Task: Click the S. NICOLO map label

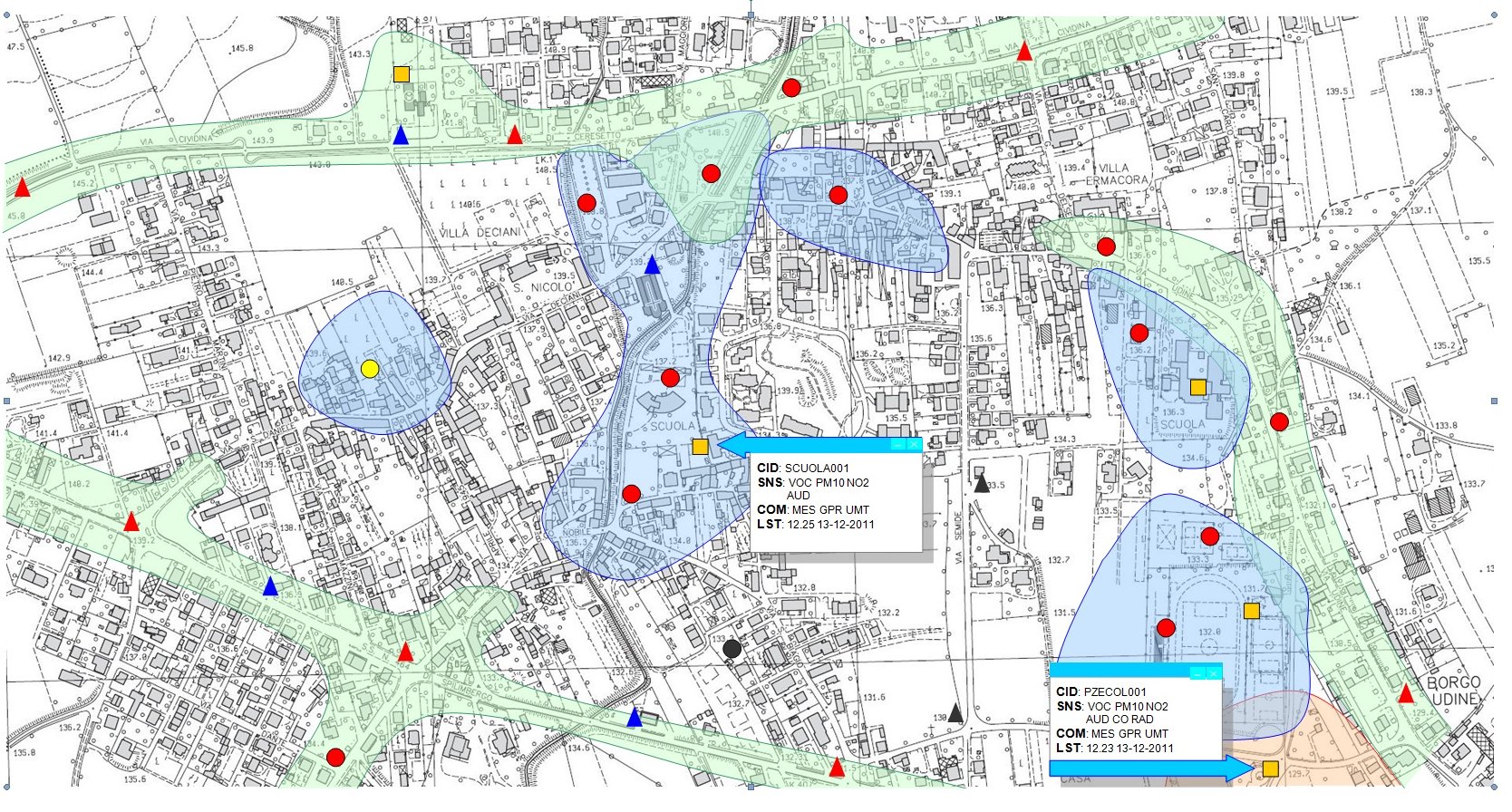Action: 543,287
